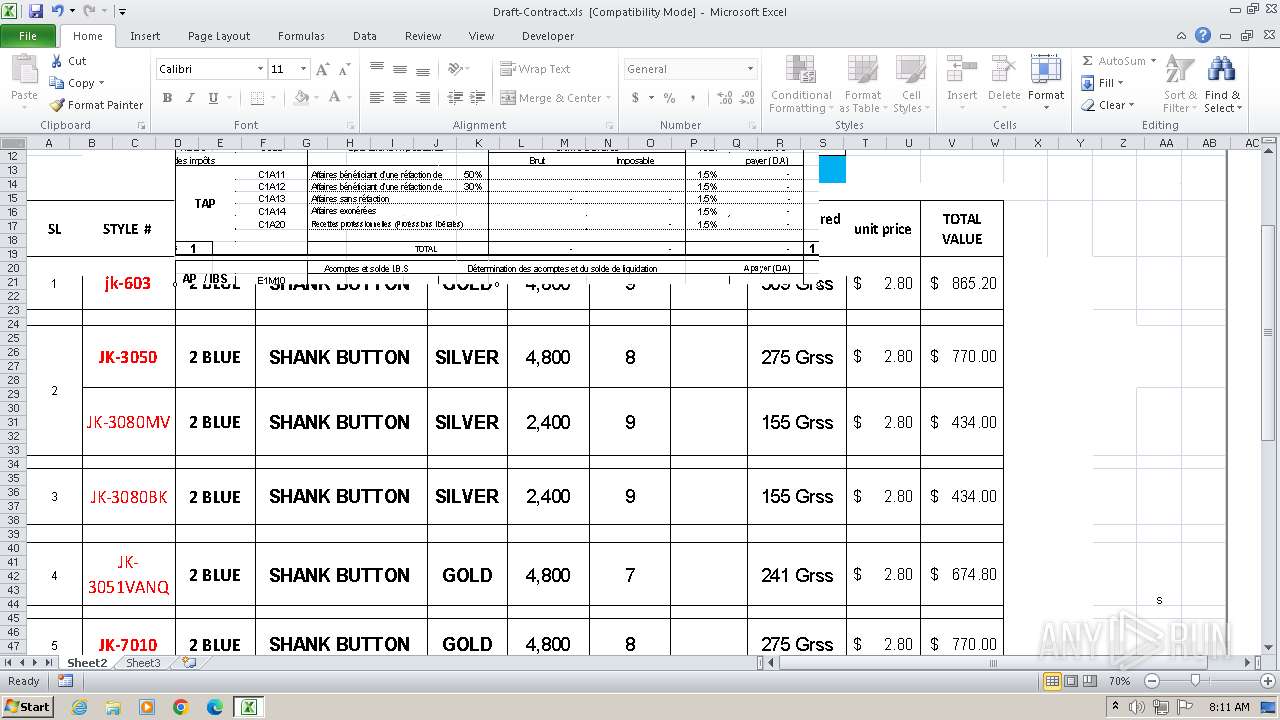Open the font name dropdown
Screen dimensions: 1280x720
click(x=260, y=69)
